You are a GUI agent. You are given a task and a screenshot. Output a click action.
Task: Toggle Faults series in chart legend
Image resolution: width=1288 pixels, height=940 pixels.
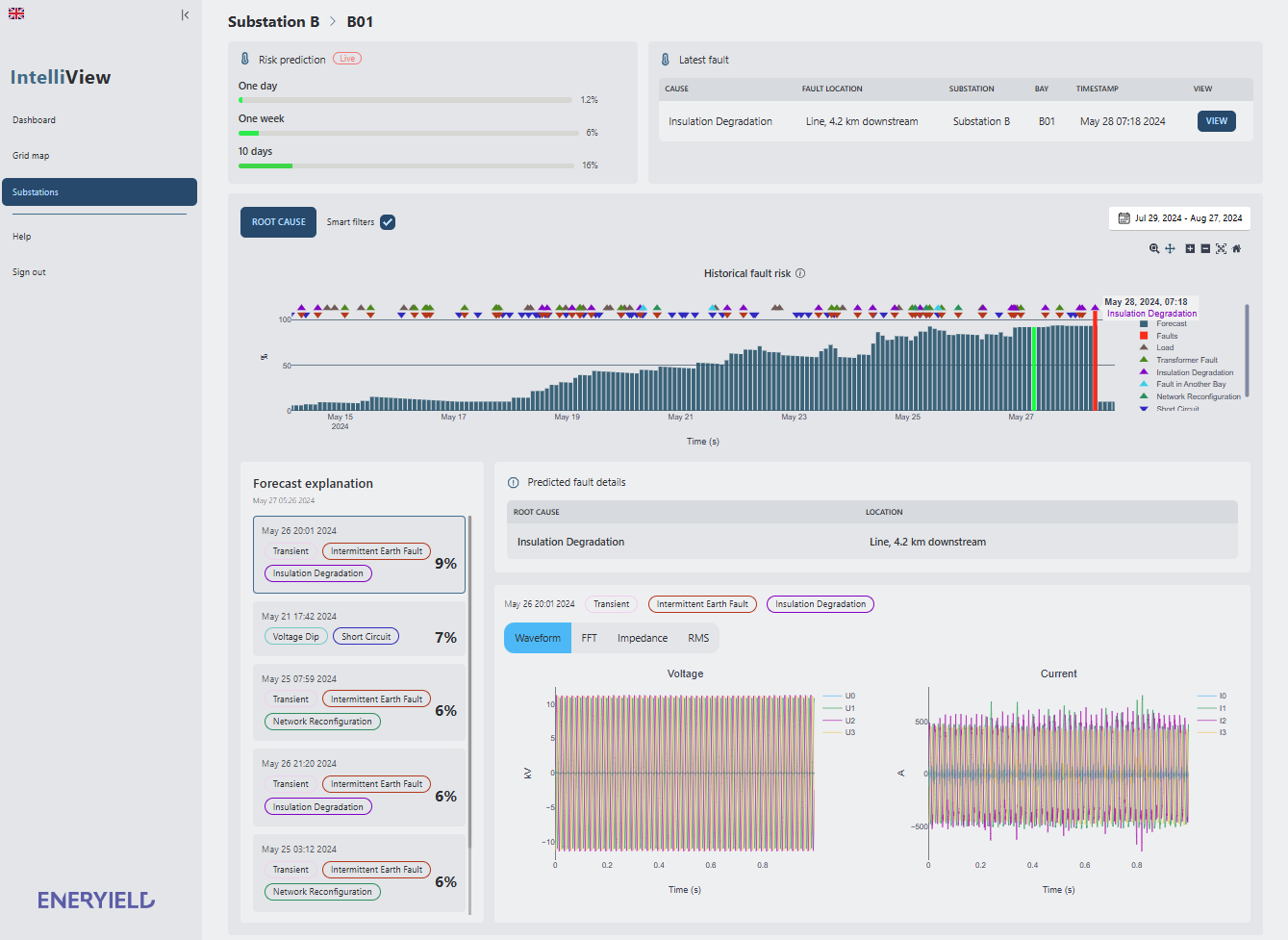pyautogui.click(x=1166, y=336)
